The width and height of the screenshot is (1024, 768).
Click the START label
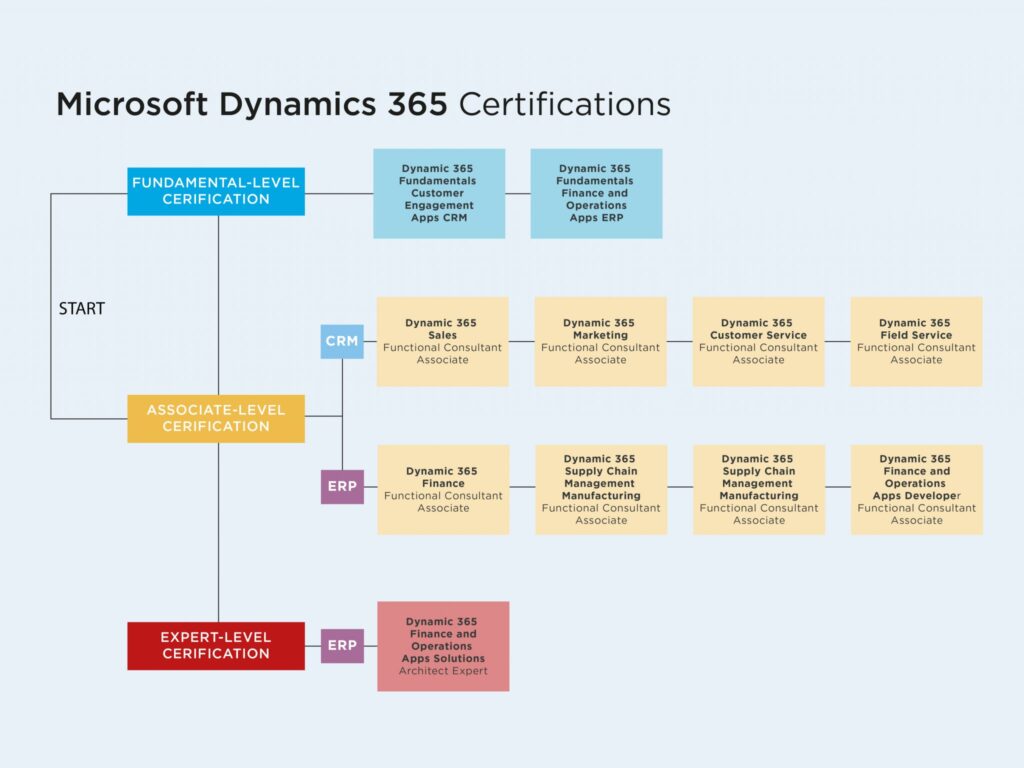(80, 309)
